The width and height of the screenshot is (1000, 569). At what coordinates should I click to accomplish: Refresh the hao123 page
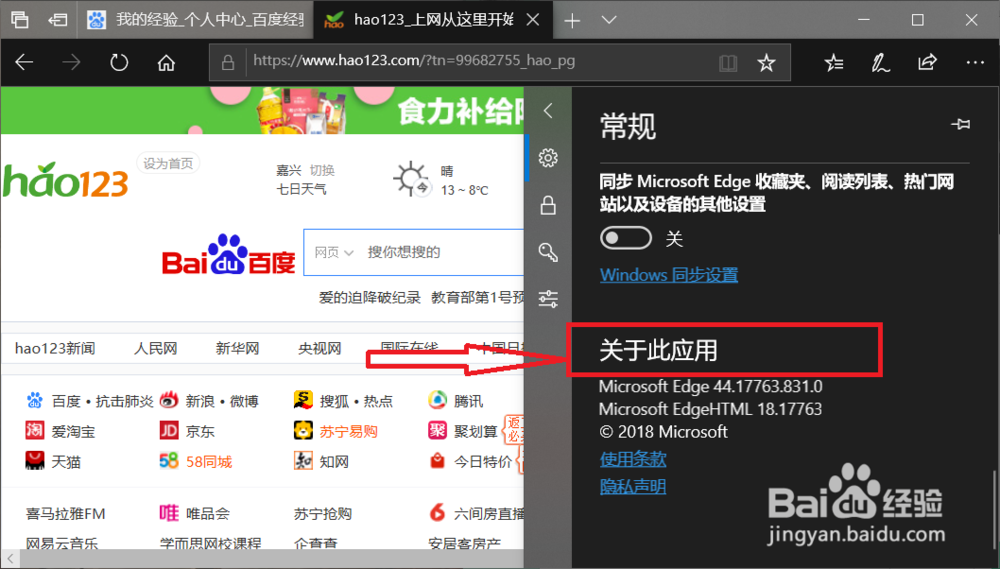click(119, 63)
